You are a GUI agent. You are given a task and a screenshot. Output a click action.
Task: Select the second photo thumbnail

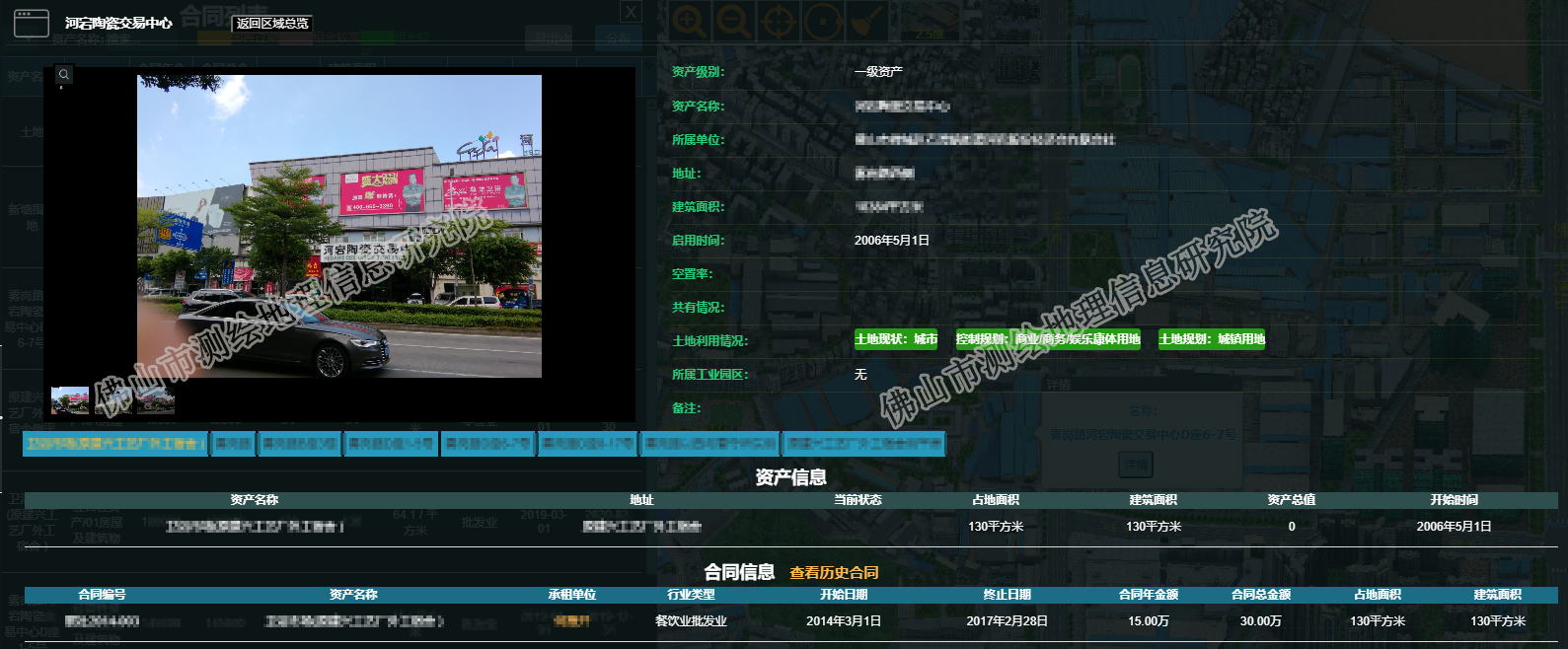(113, 400)
